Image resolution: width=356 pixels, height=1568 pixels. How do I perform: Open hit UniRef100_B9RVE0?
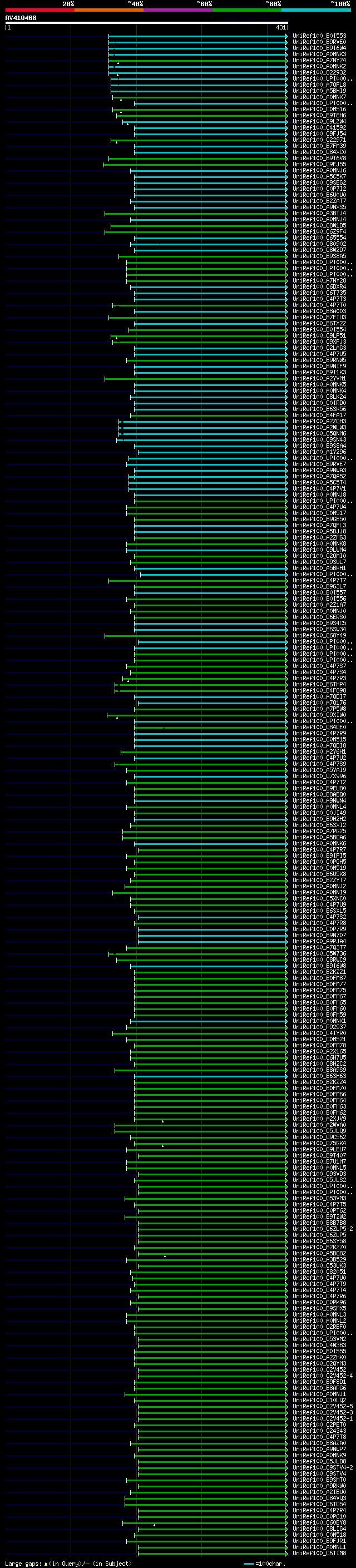[x=319, y=43]
